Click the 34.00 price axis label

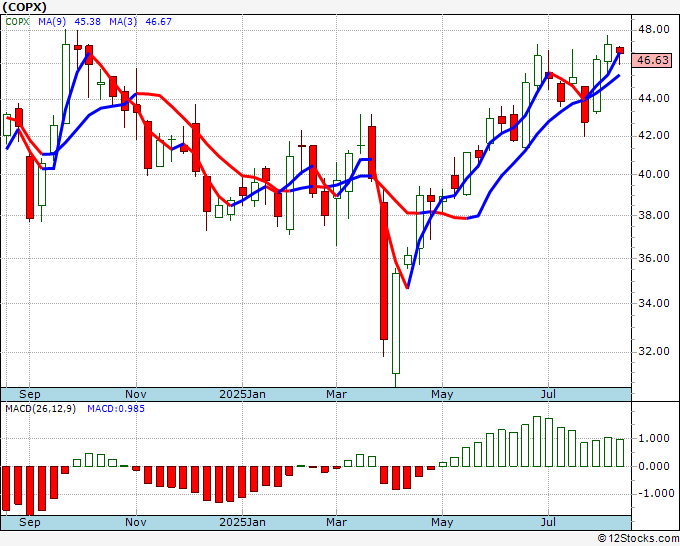point(654,303)
